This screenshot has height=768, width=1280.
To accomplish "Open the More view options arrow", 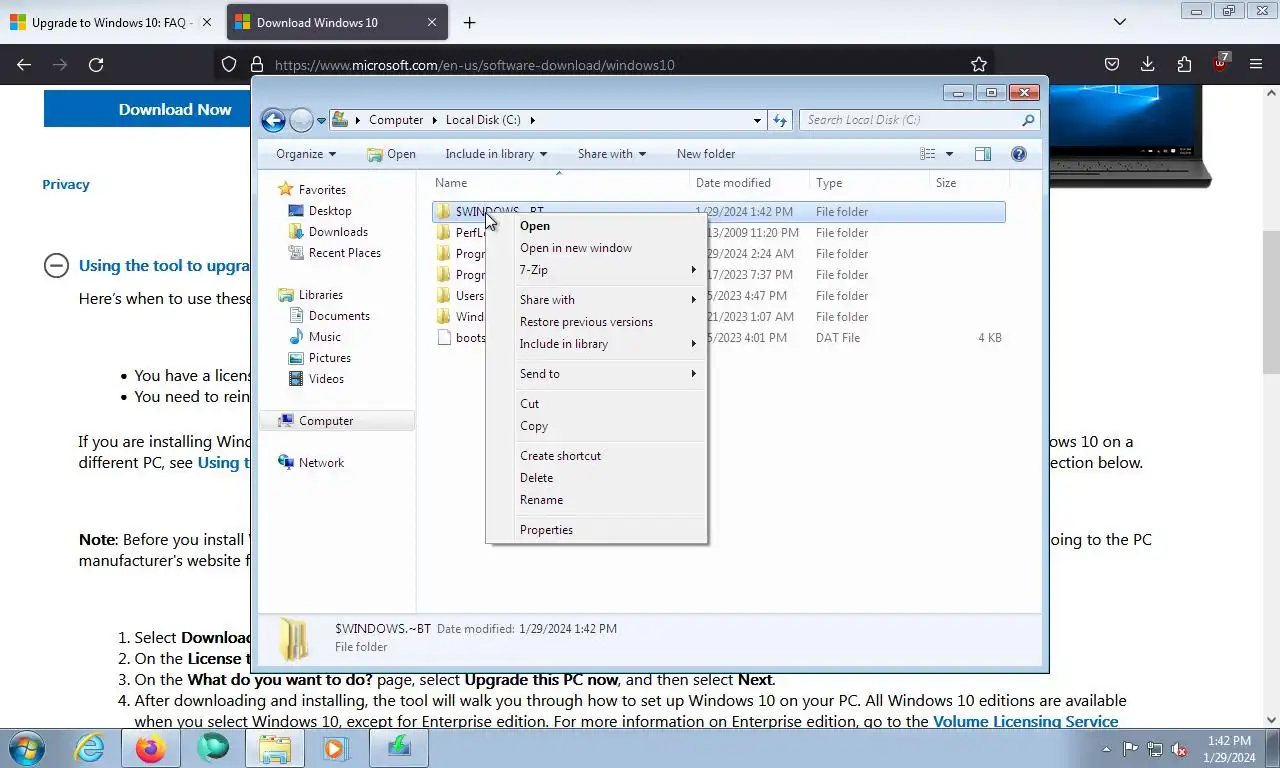I will coord(949,154).
